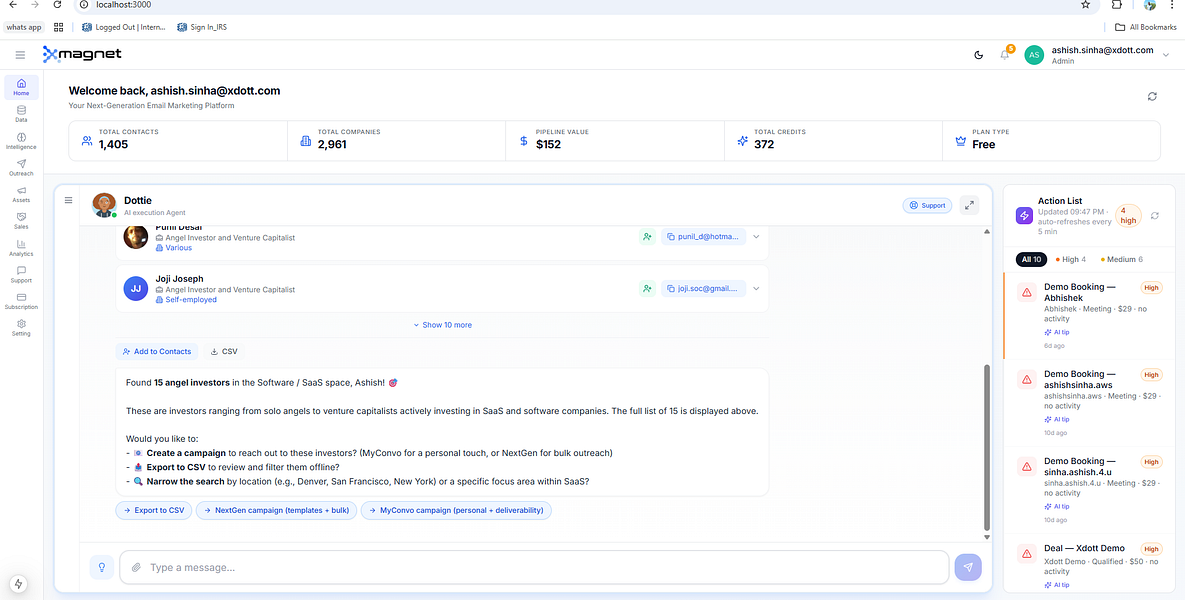
Task: Open the Assets sidebar section
Action: pyautogui.click(x=21, y=194)
